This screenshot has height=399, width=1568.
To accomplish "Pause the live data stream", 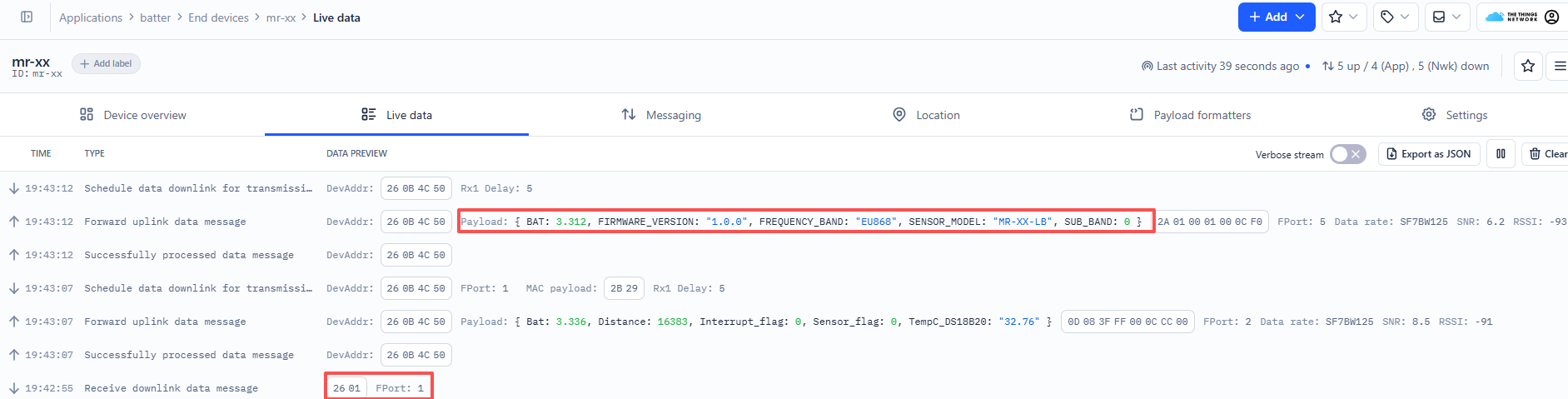I will coord(1501,154).
